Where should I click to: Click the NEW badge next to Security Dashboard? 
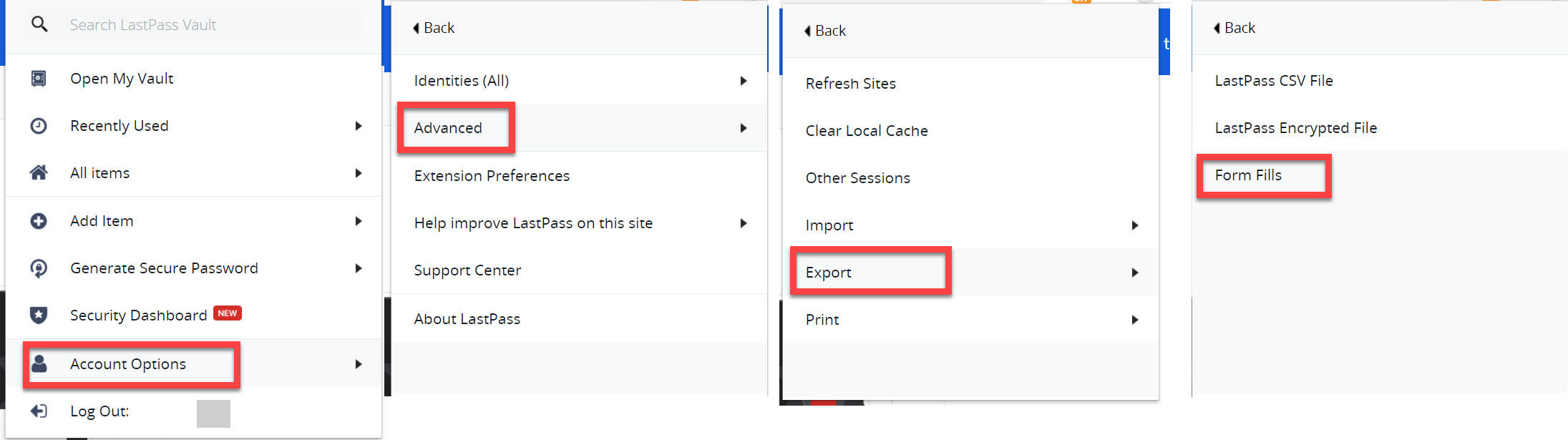228,313
